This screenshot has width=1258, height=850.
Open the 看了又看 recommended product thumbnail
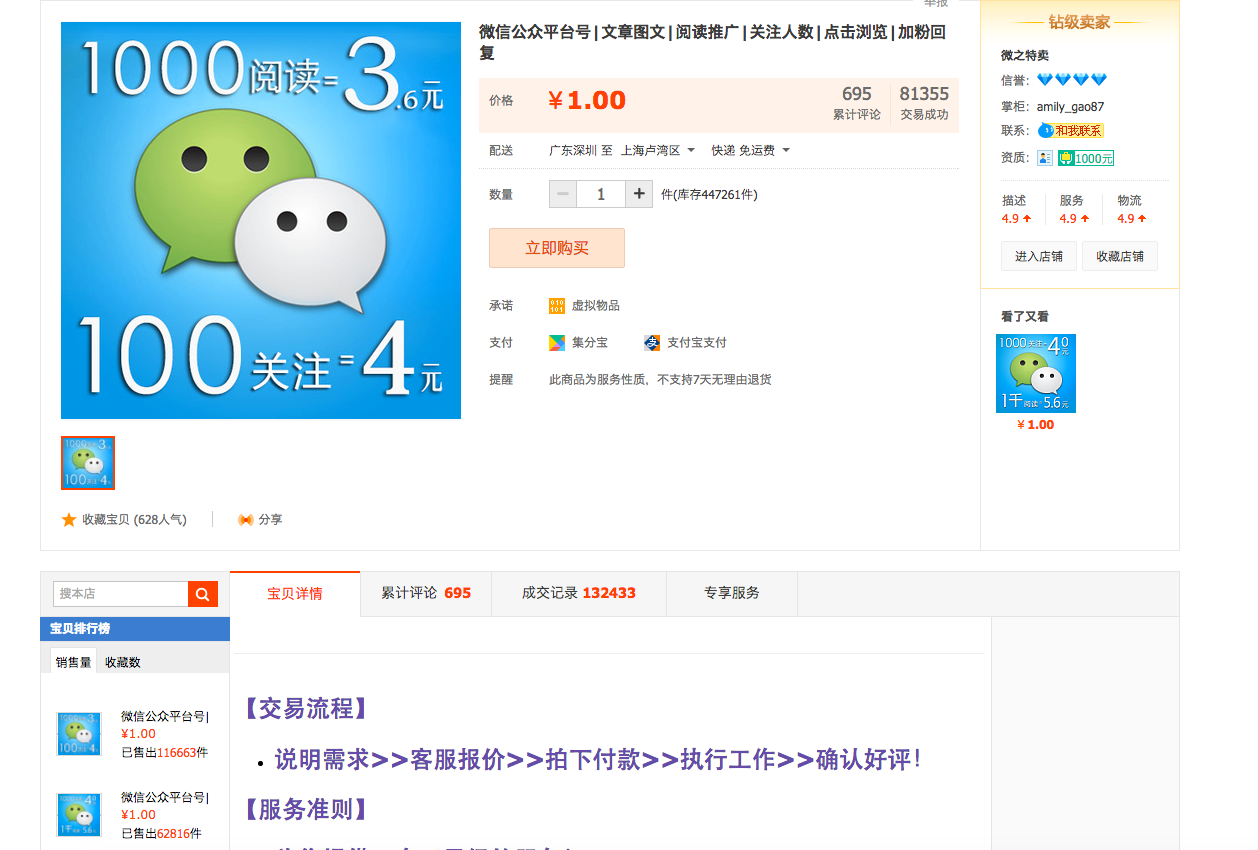(1036, 373)
